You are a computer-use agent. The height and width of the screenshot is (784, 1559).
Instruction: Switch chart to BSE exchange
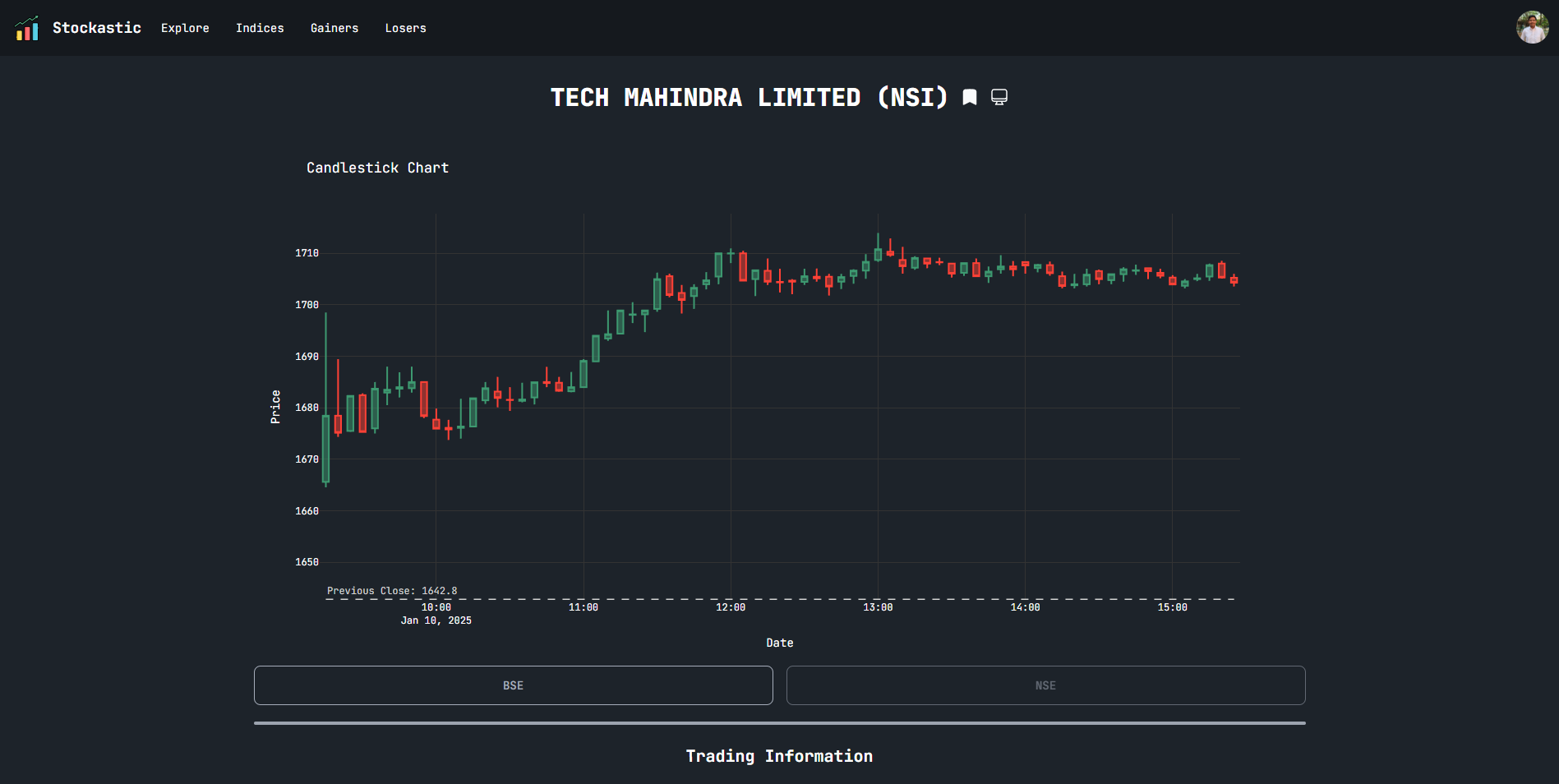(514, 685)
